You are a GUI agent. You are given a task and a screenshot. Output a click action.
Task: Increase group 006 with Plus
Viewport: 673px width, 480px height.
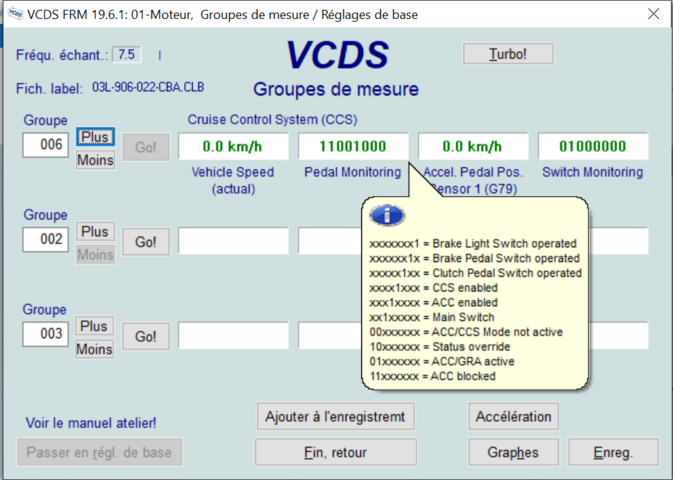pos(95,137)
